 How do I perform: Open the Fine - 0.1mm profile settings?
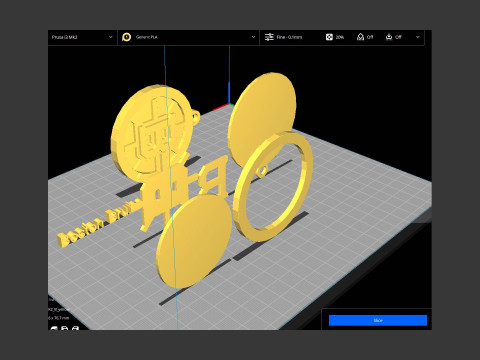[289, 37]
